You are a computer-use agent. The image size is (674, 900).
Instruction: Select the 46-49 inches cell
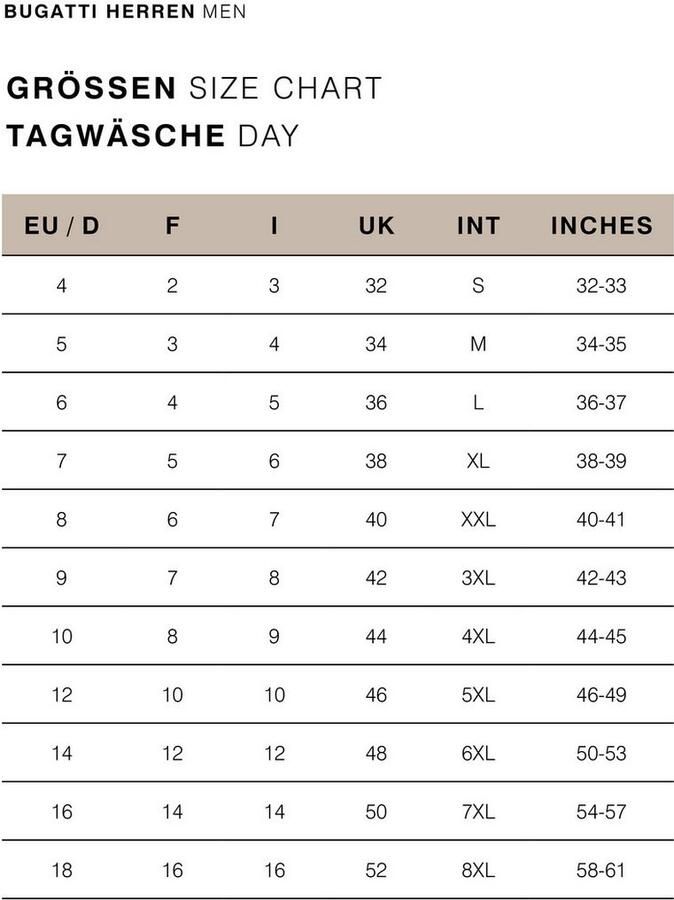(x=601, y=695)
